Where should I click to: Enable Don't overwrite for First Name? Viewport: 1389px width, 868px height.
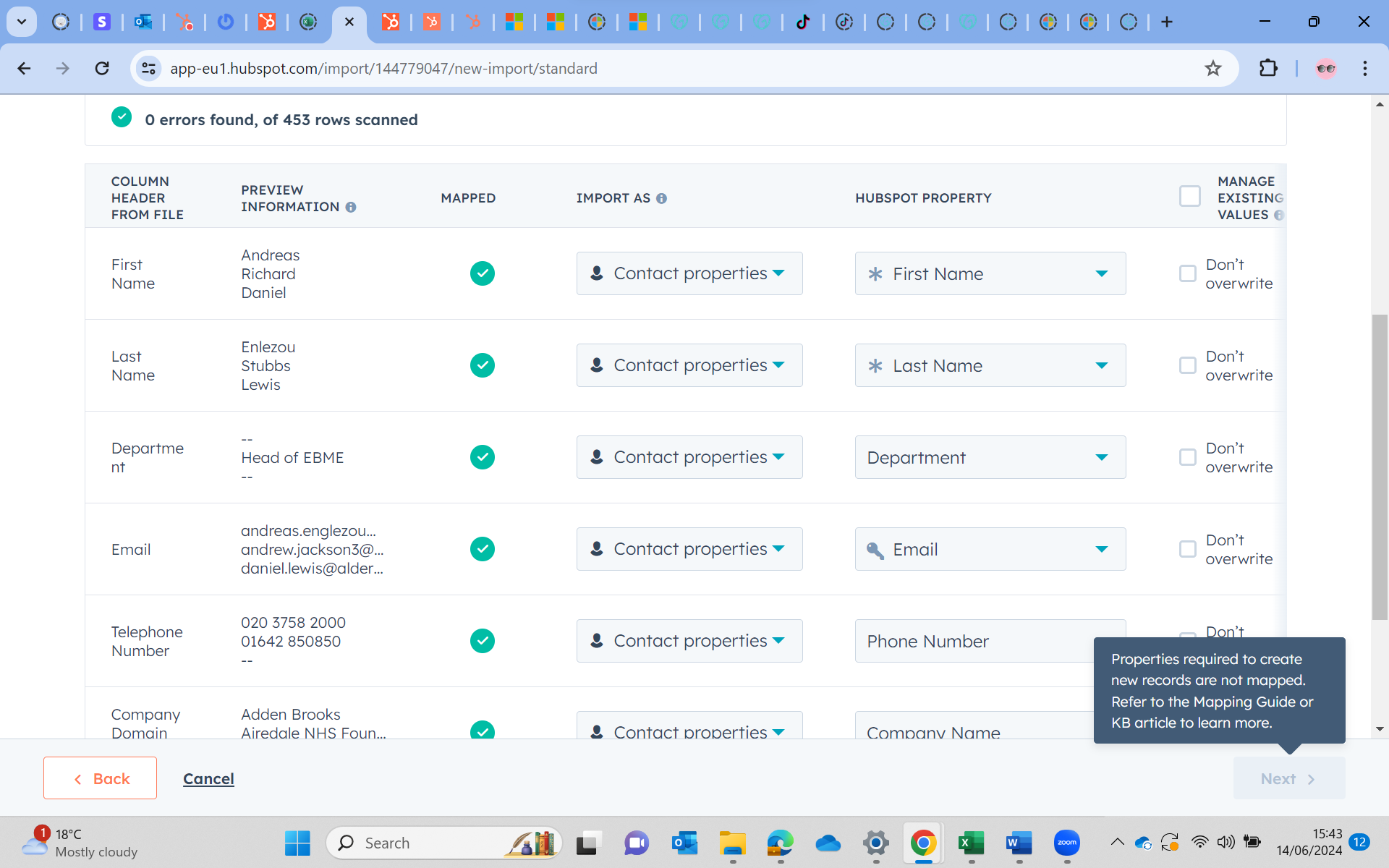click(1187, 273)
